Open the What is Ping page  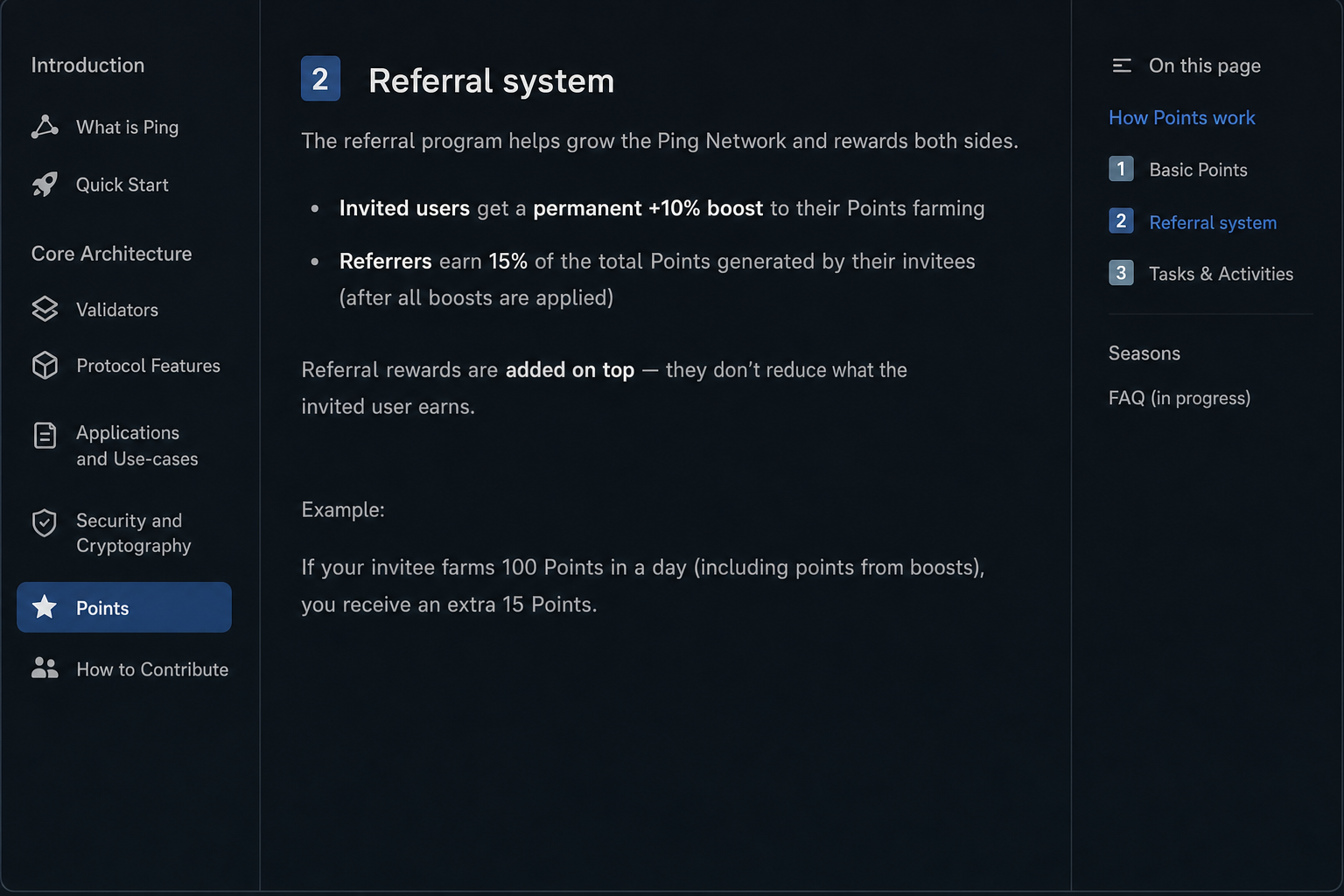click(127, 127)
